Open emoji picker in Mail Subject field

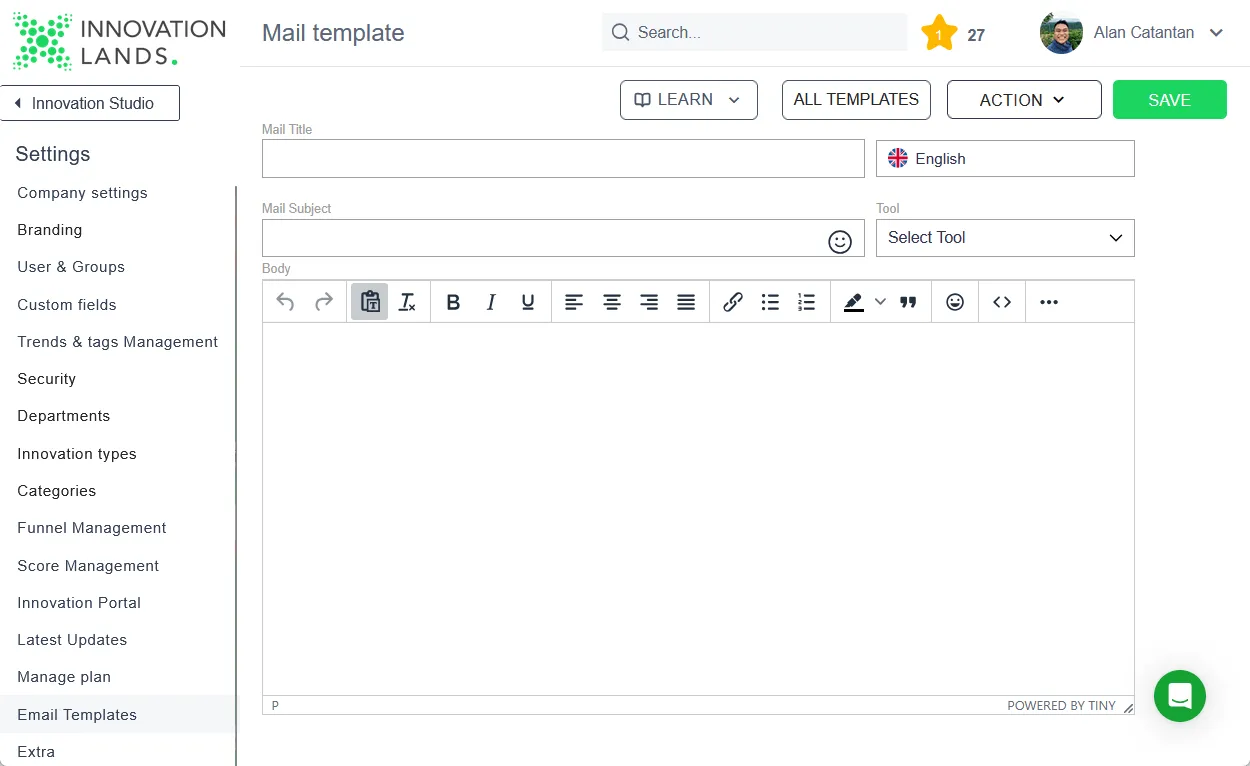tap(840, 241)
